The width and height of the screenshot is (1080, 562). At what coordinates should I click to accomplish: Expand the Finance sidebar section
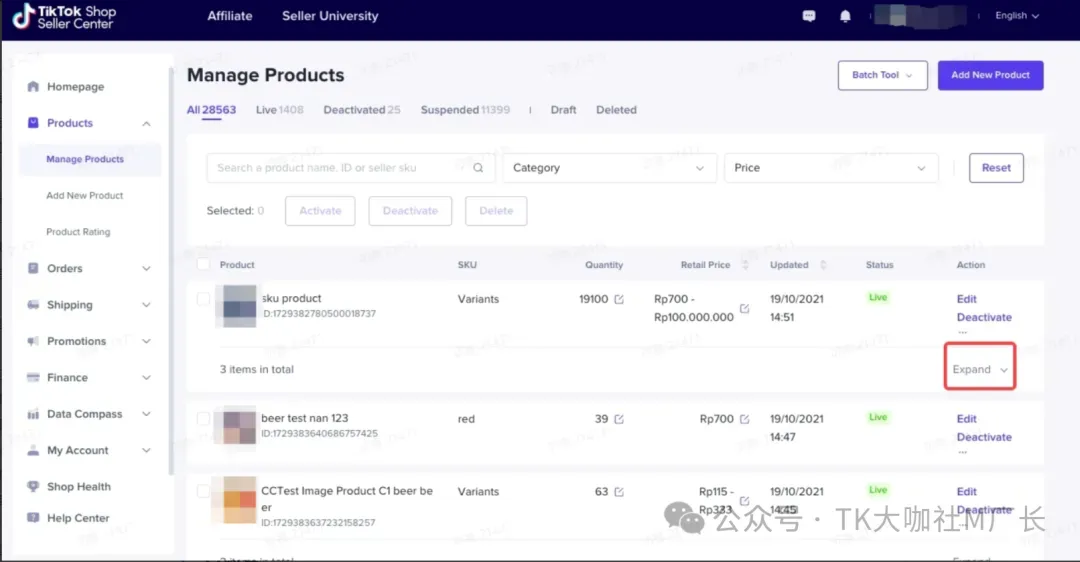click(x=146, y=377)
